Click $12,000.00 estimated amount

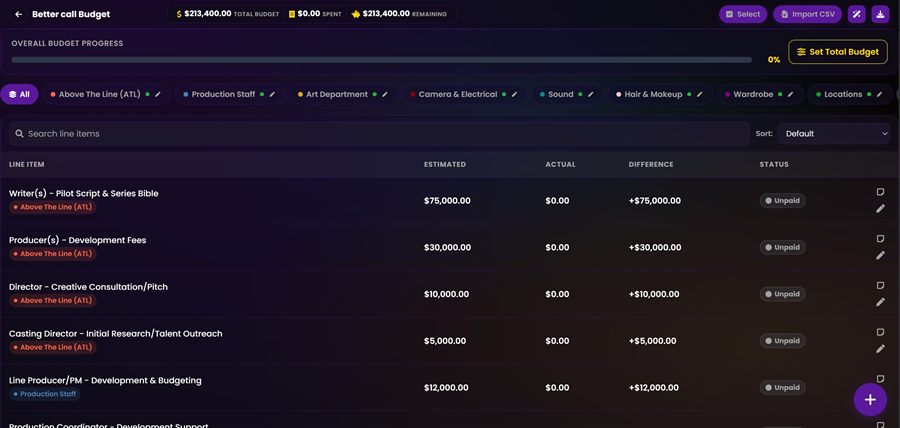point(446,388)
